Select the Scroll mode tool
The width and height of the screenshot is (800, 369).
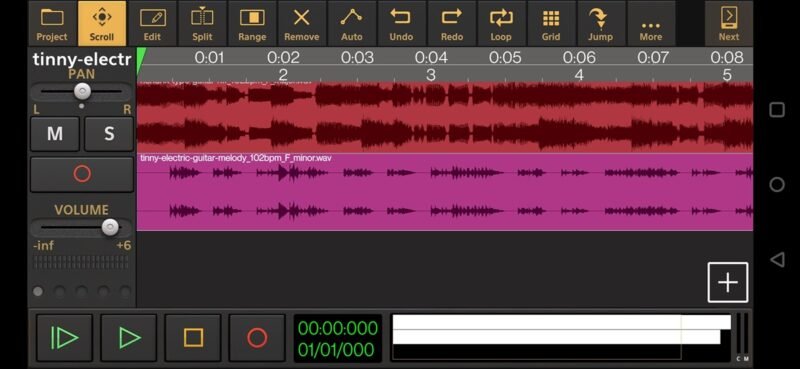tap(102, 23)
